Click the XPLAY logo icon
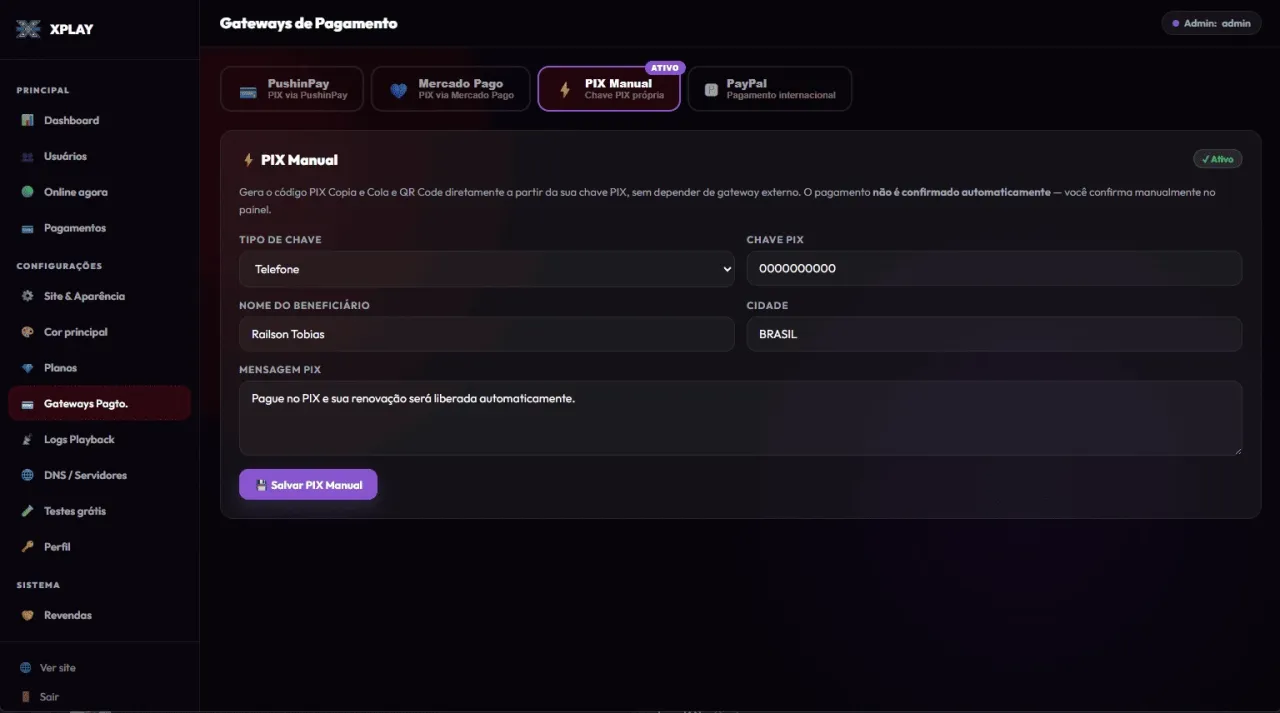Viewport: 1280px width, 713px height. 28,29
